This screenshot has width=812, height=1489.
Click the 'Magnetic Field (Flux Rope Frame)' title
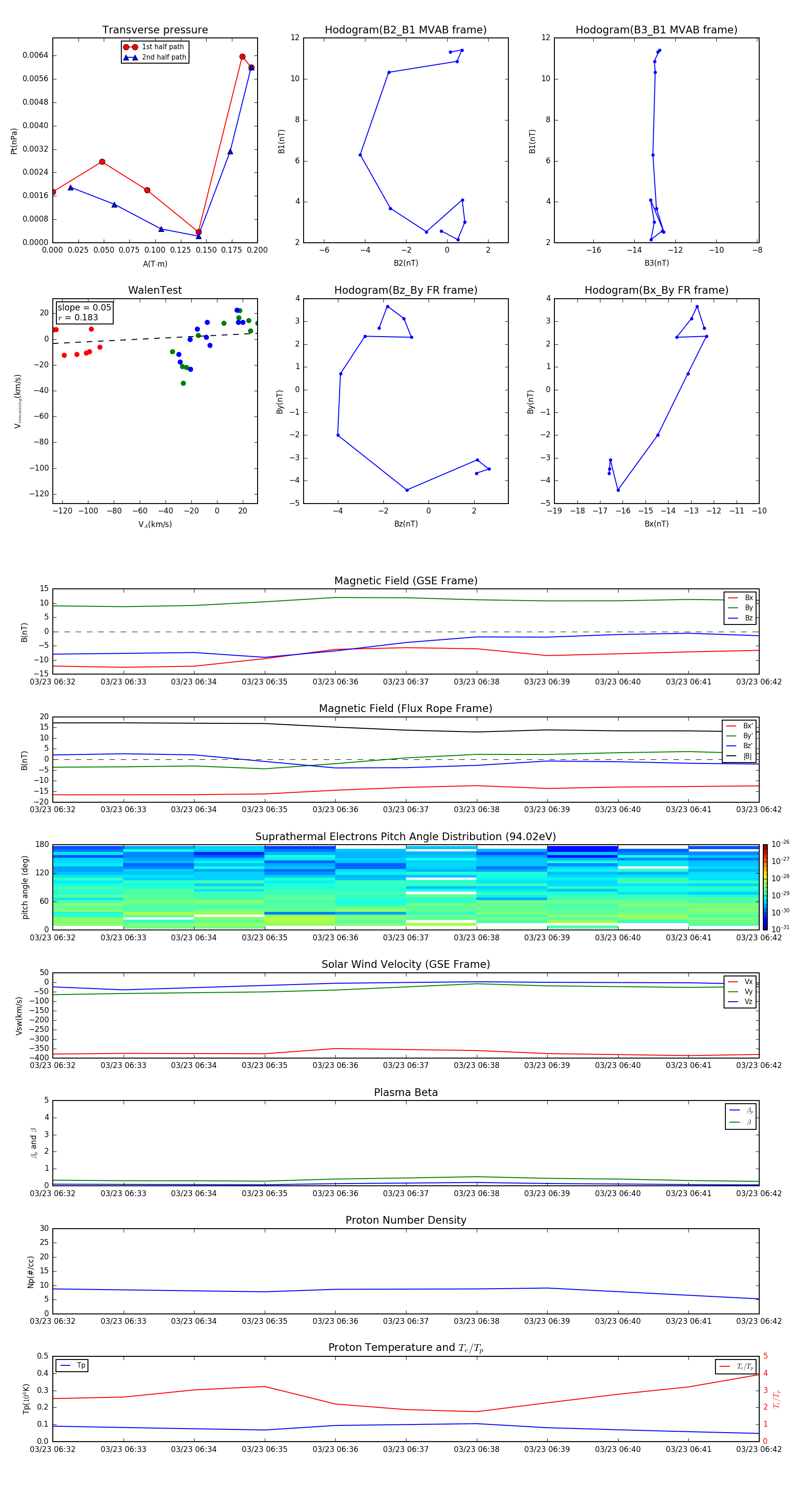tap(406, 709)
